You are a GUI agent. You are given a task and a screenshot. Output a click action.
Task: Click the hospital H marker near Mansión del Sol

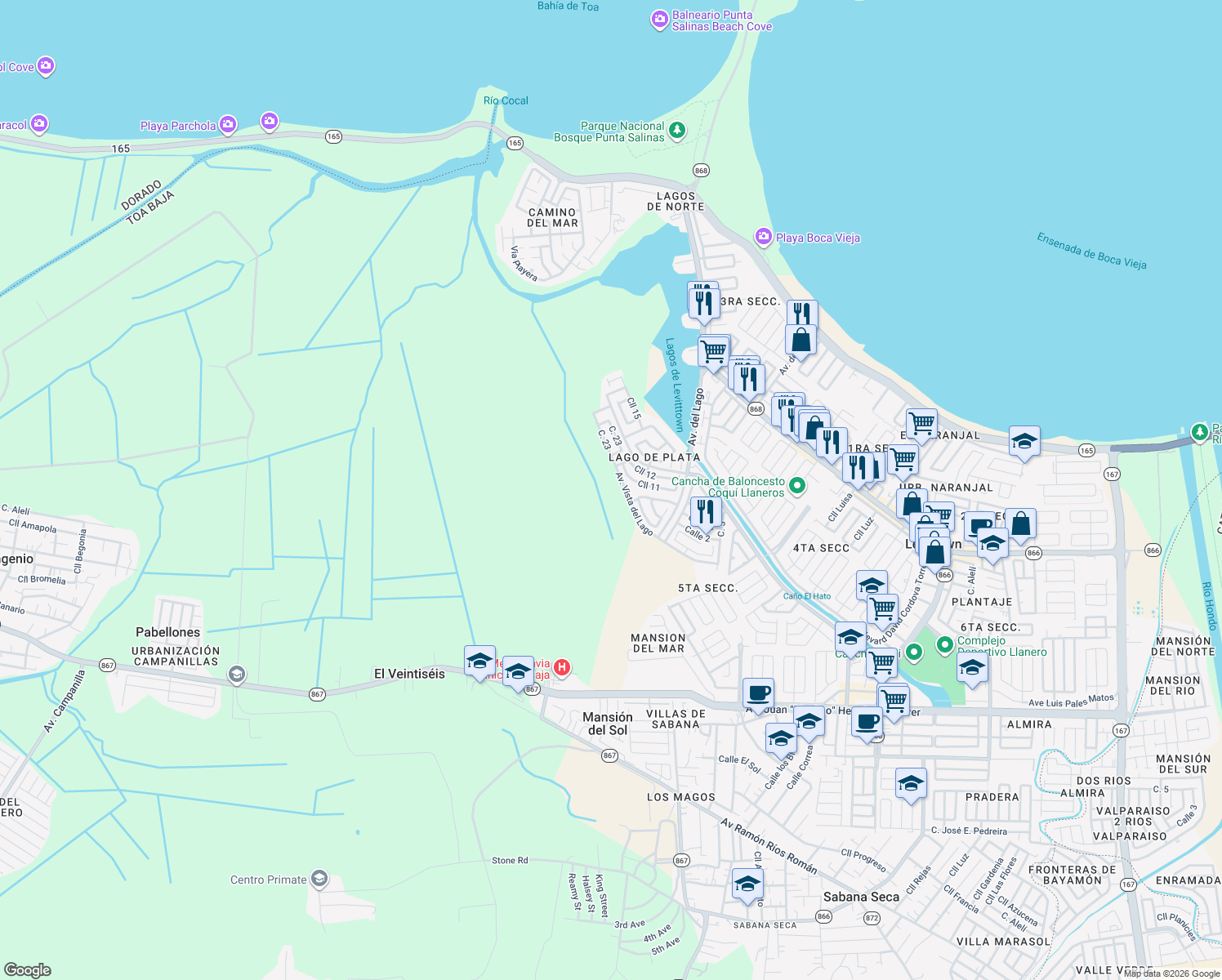[x=563, y=669]
